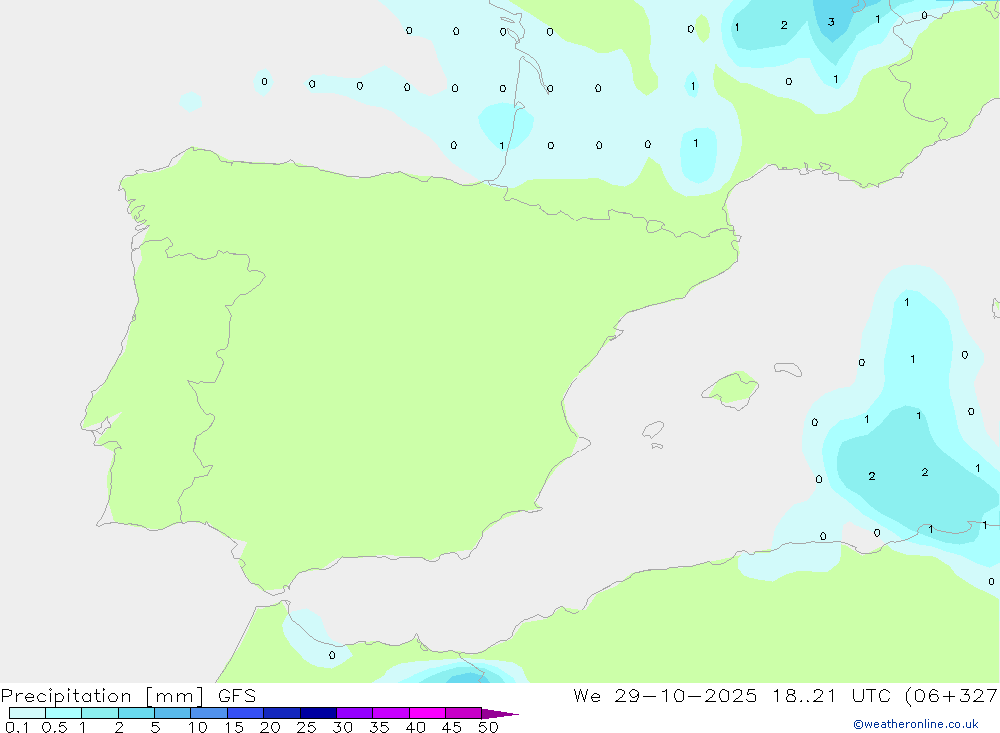Click the legend label '45'
Viewport: 1000px width, 733px height.
point(452,727)
